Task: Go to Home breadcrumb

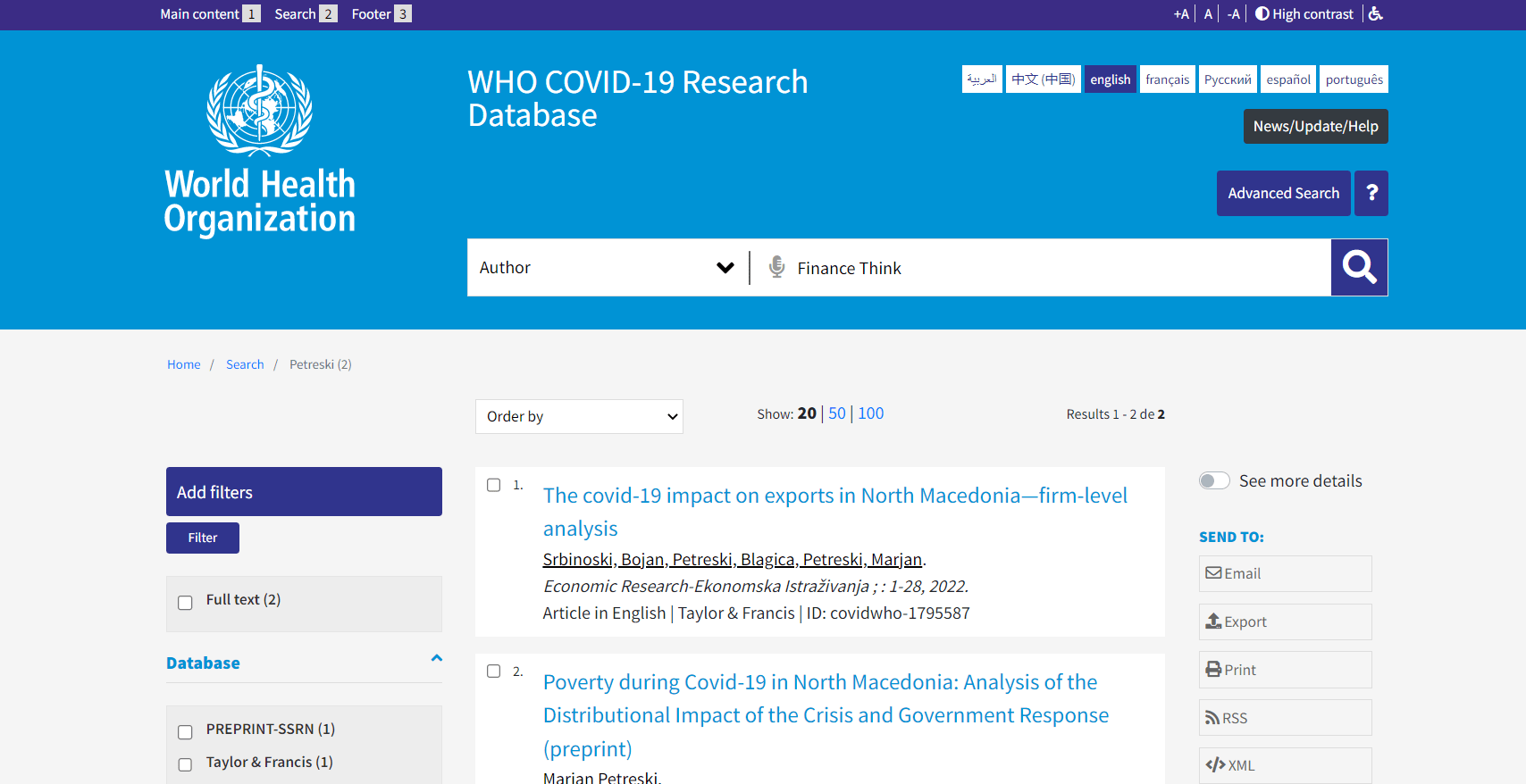Action: pos(184,364)
